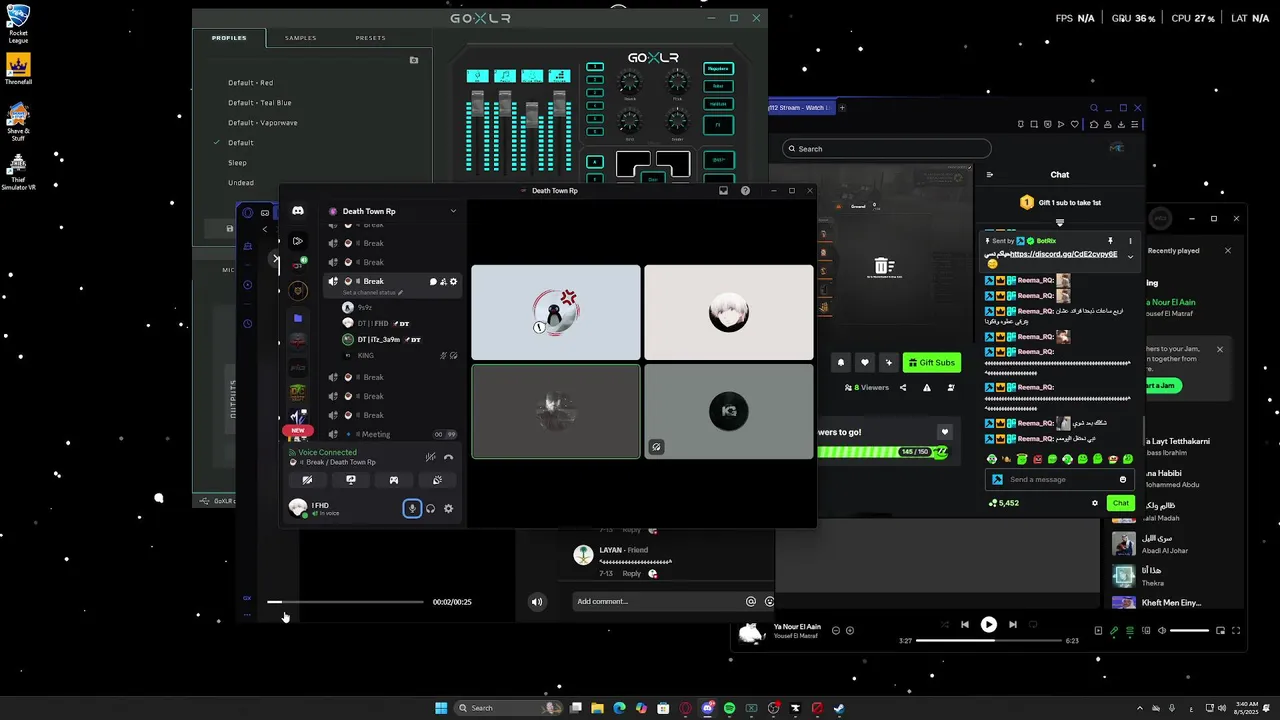Open GoXLR Profiles tab
The width and height of the screenshot is (1280, 720).
click(x=229, y=38)
